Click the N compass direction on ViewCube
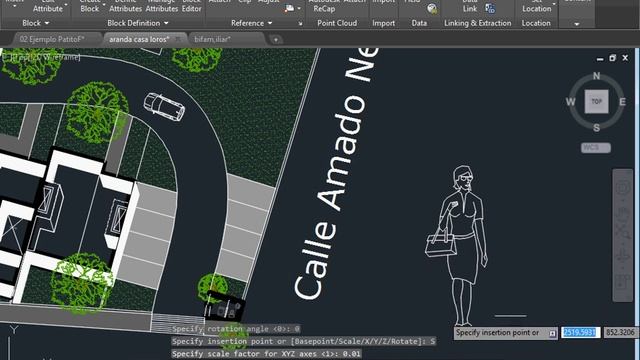 point(596,76)
